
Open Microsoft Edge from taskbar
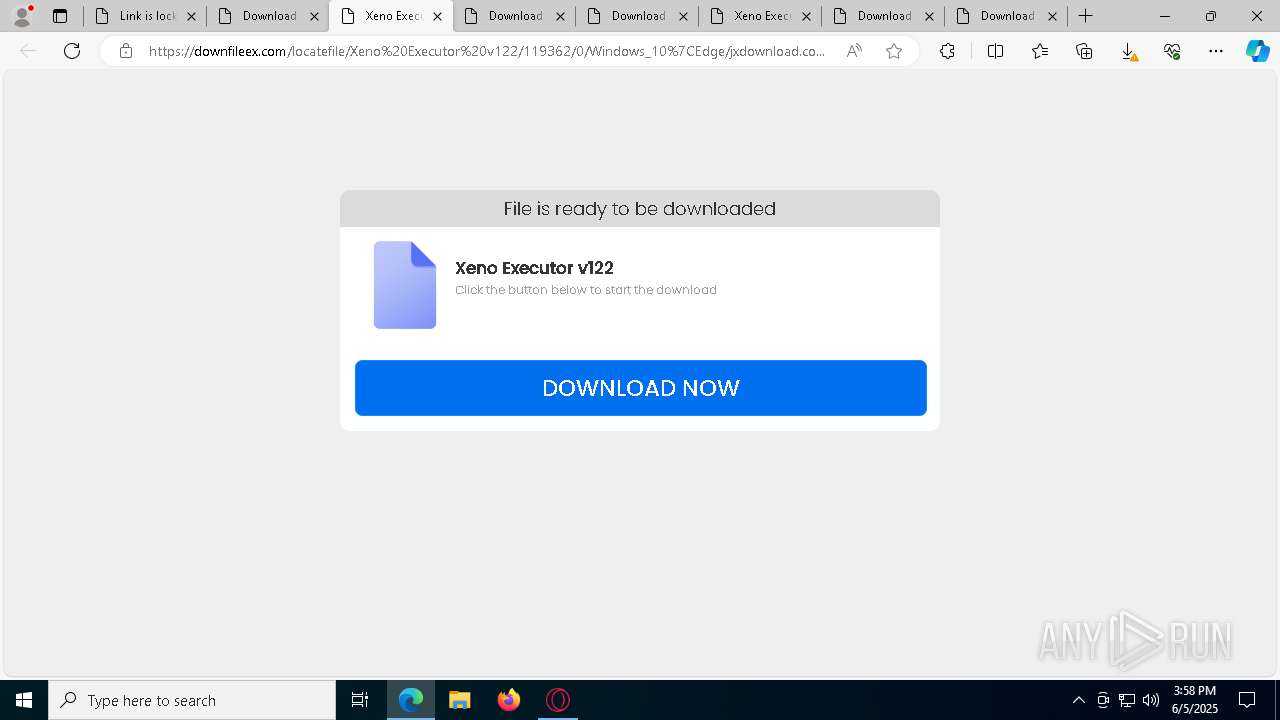pos(411,700)
